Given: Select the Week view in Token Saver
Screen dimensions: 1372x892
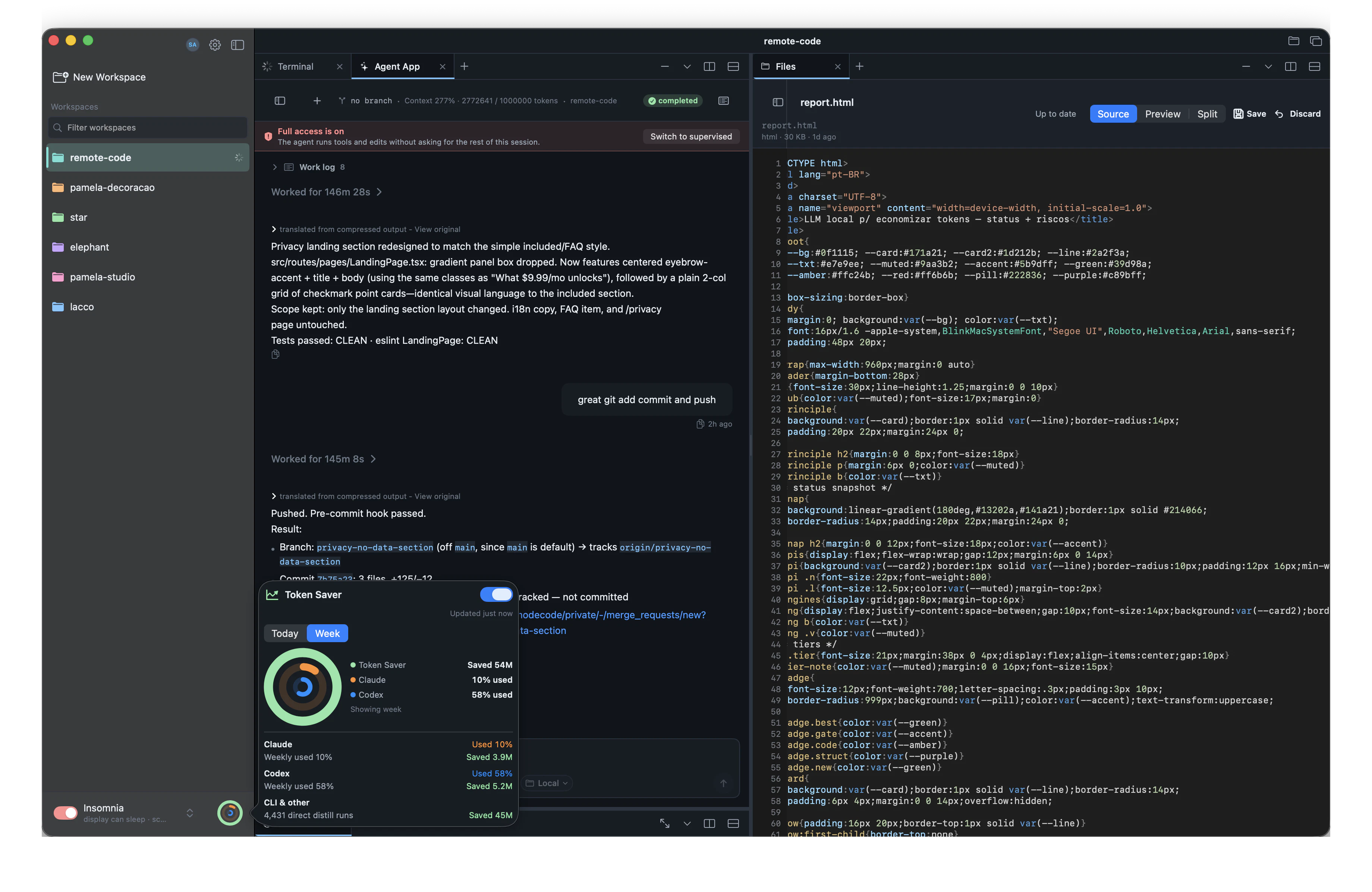Looking at the screenshot, I should click(x=327, y=633).
